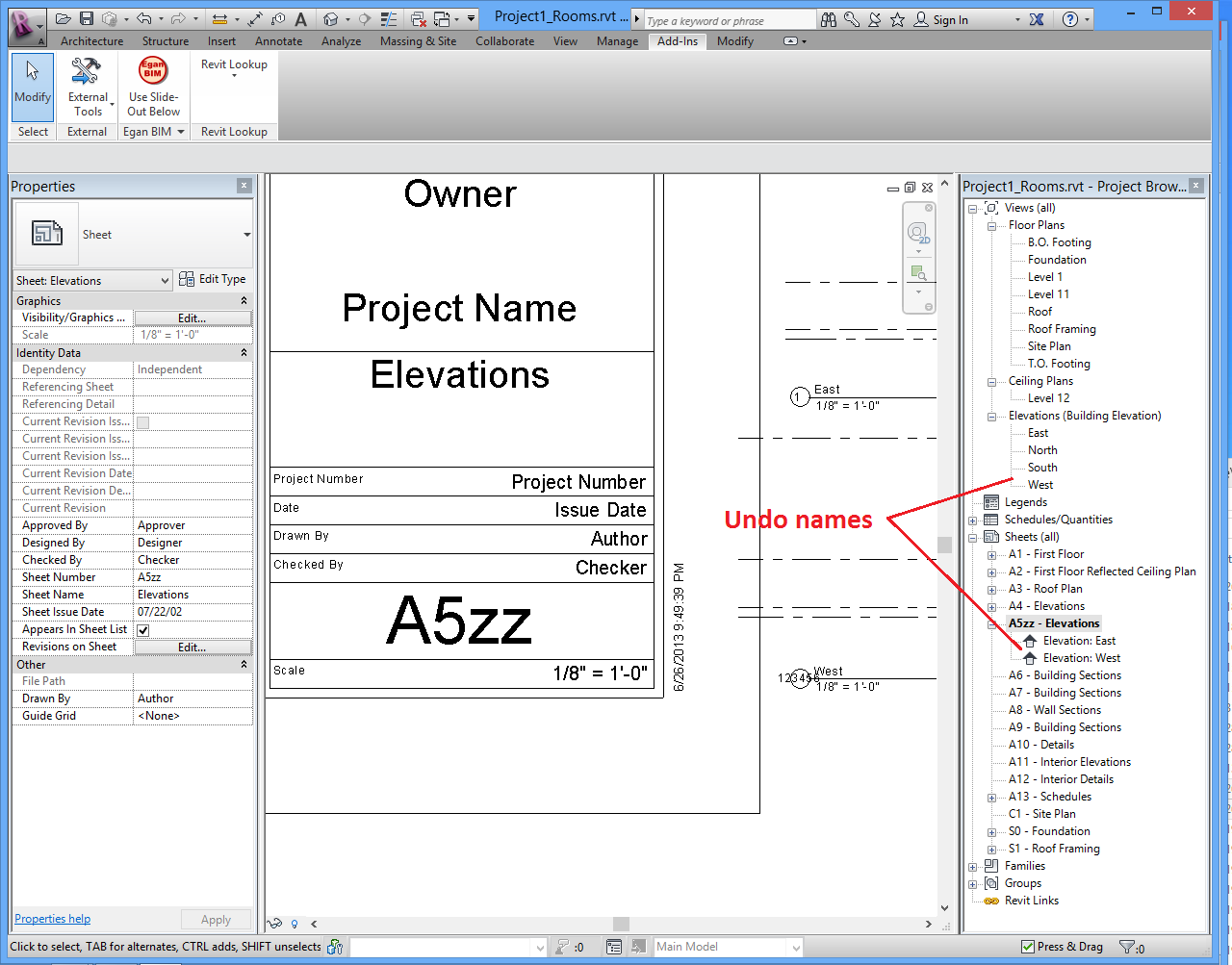The image size is (1232, 965).
Task: Select the Revit Links item
Action: click(x=1032, y=901)
